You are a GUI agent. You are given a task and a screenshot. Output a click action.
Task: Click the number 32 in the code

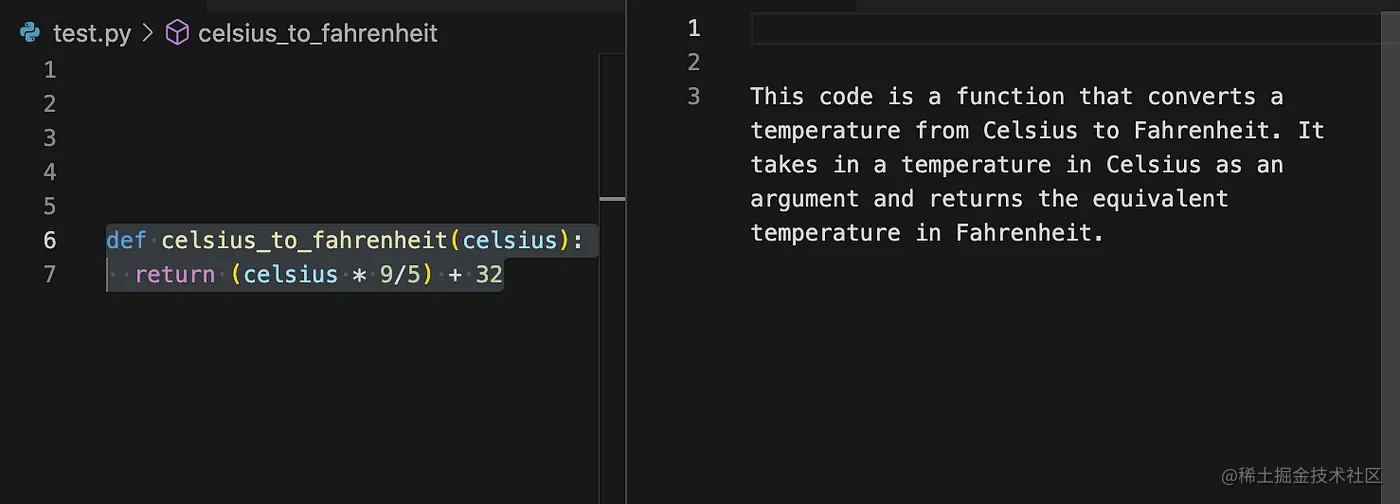(489, 274)
